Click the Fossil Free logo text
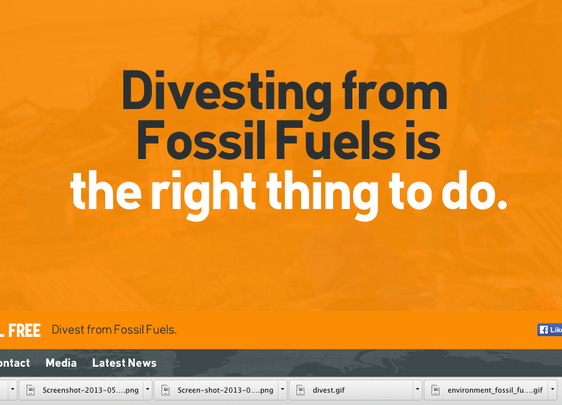The width and height of the screenshot is (562, 405). [20, 330]
